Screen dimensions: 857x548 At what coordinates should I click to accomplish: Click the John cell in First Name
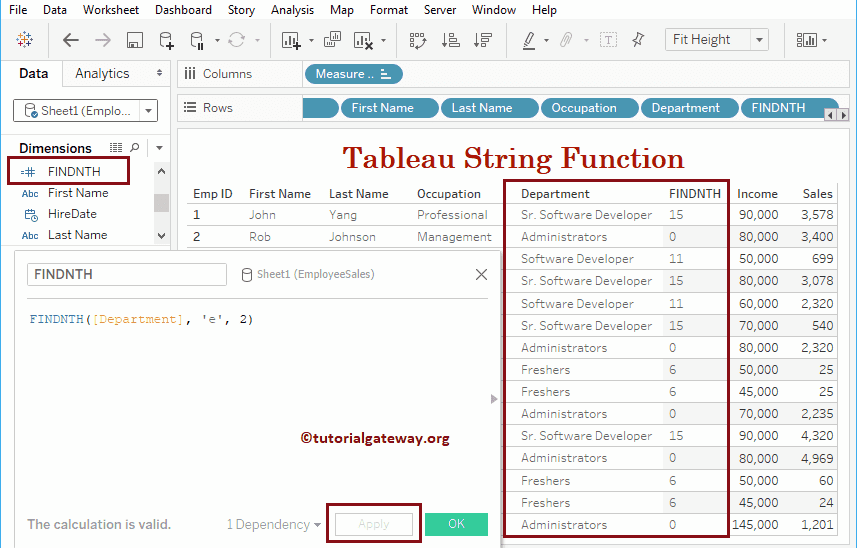[262, 215]
